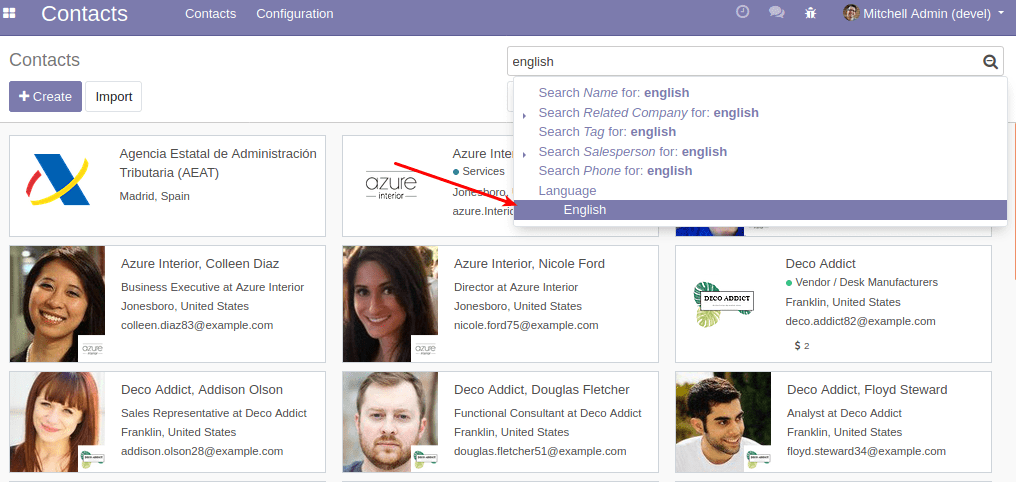Click Madrid, Spain address text
1016x482 pixels.
coord(155,196)
